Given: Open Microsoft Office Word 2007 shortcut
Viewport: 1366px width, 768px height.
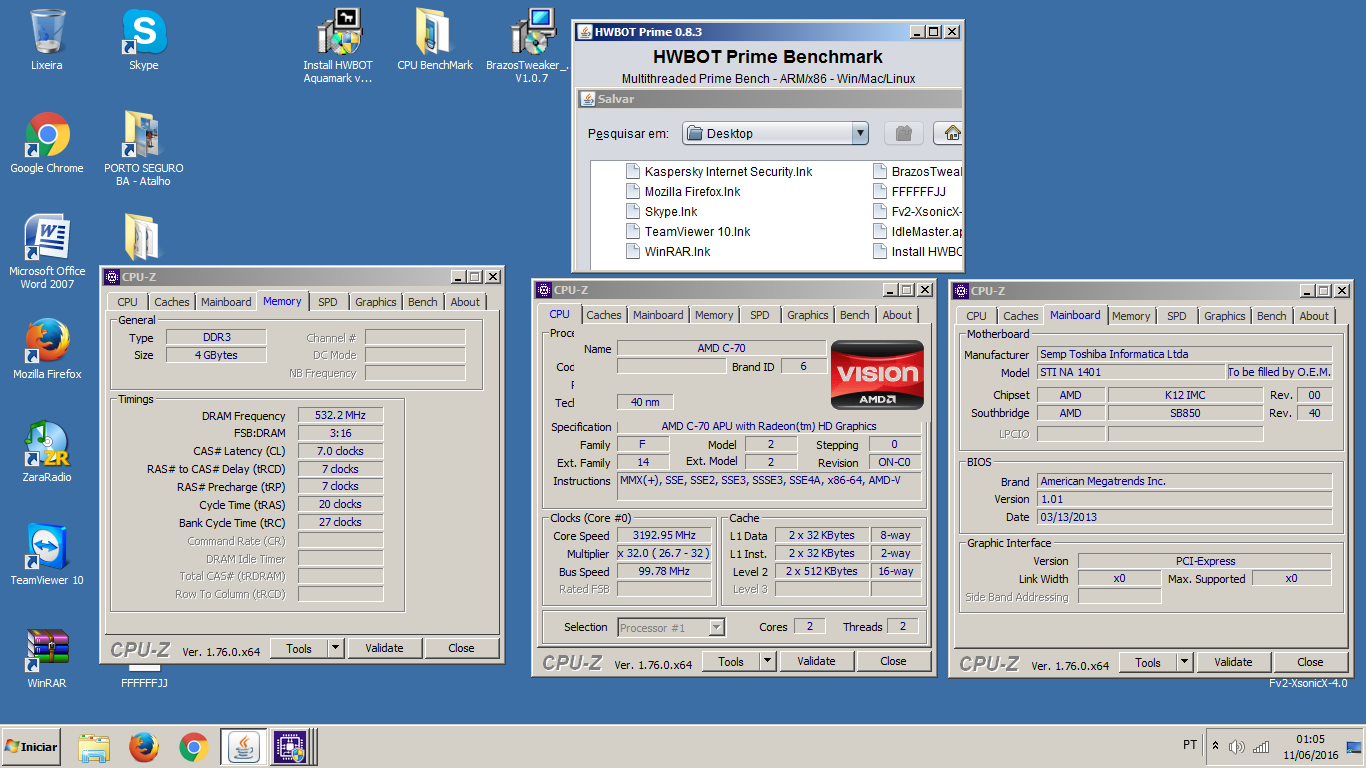Looking at the screenshot, I should click(47, 252).
